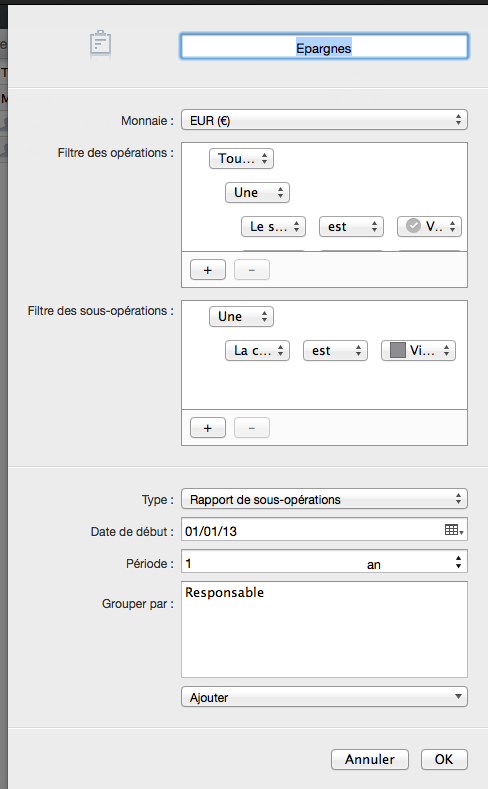488x789 pixels.
Task: Open the calendar picker in start date field
Action: [x=454, y=530]
